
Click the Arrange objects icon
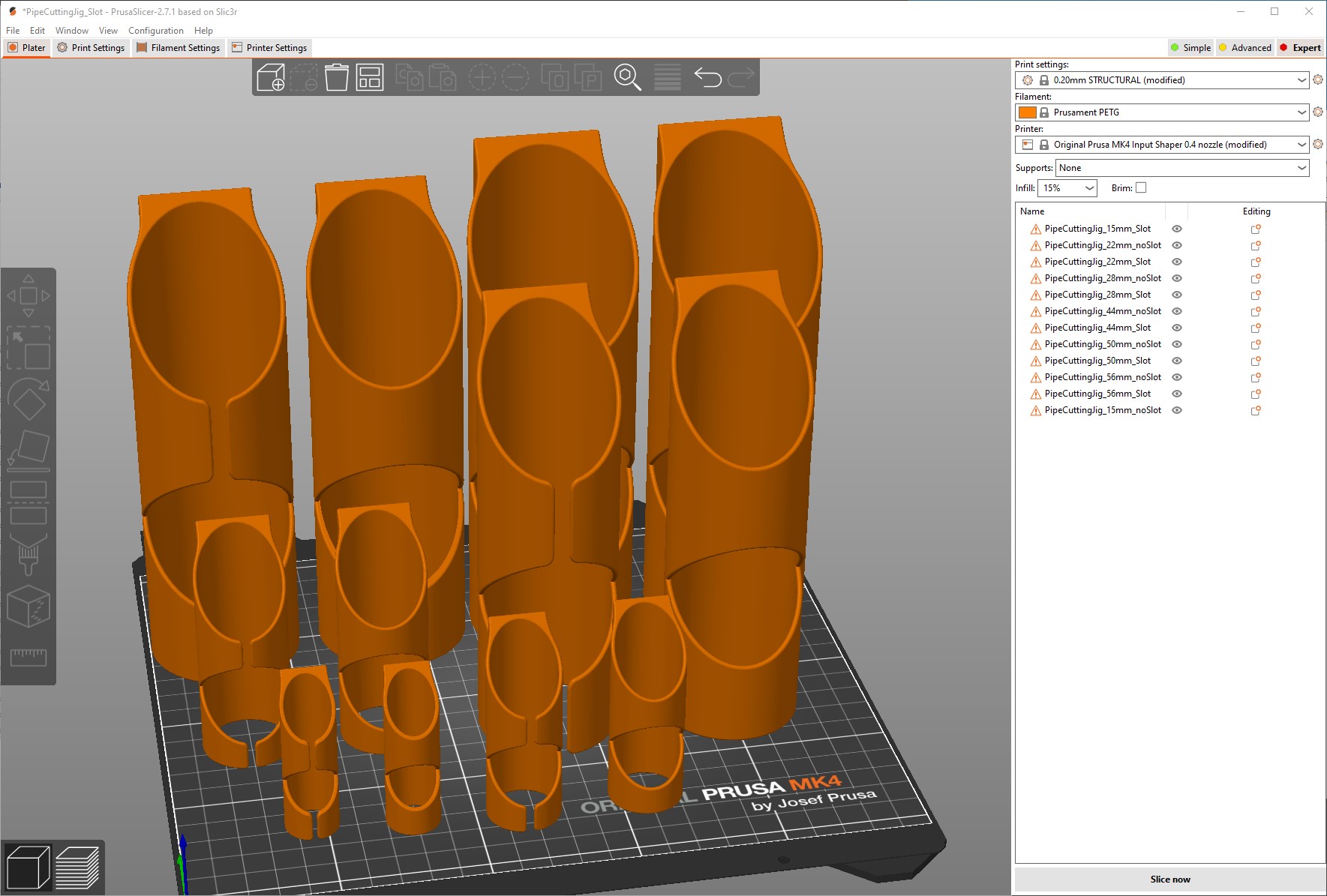[x=371, y=76]
